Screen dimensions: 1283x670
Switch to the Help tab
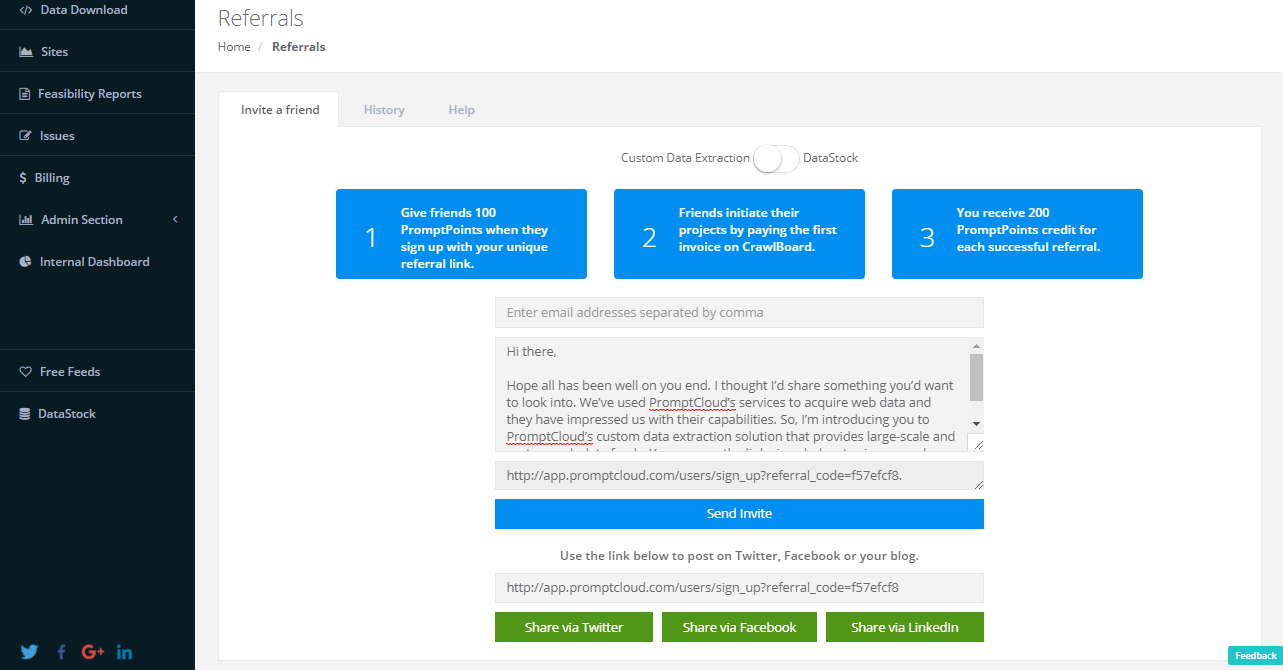tap(461, 110)
